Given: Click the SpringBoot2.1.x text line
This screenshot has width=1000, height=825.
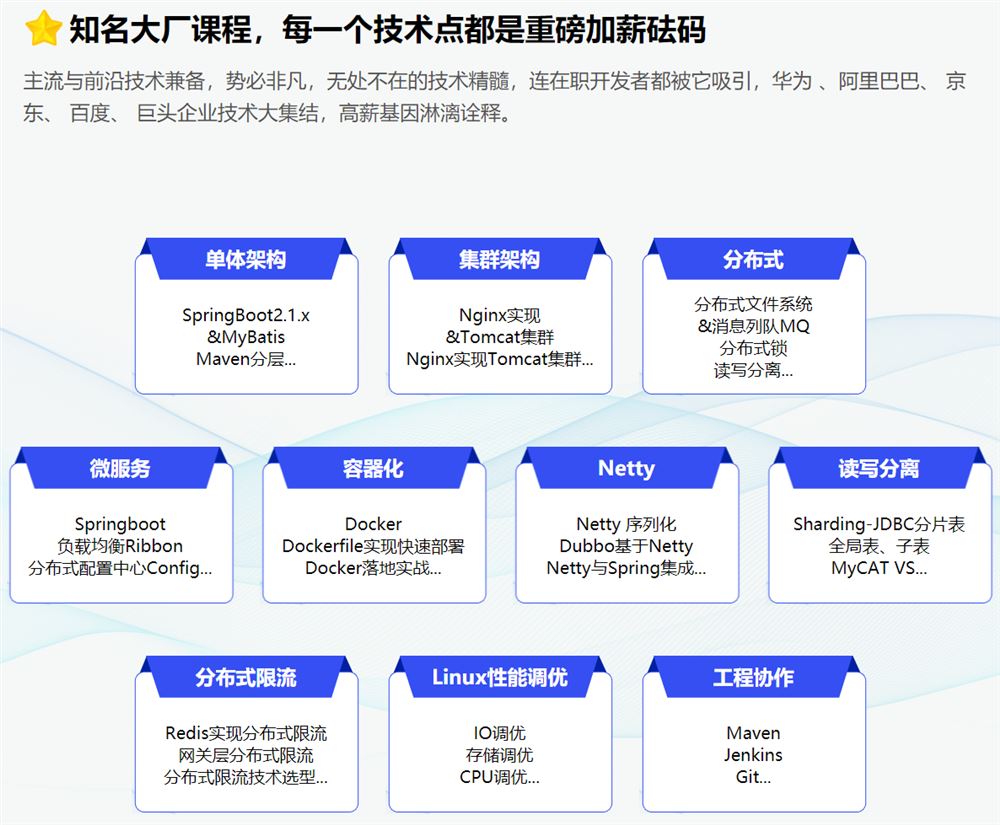Looking at the screenshot, I should tap(246, 315).
